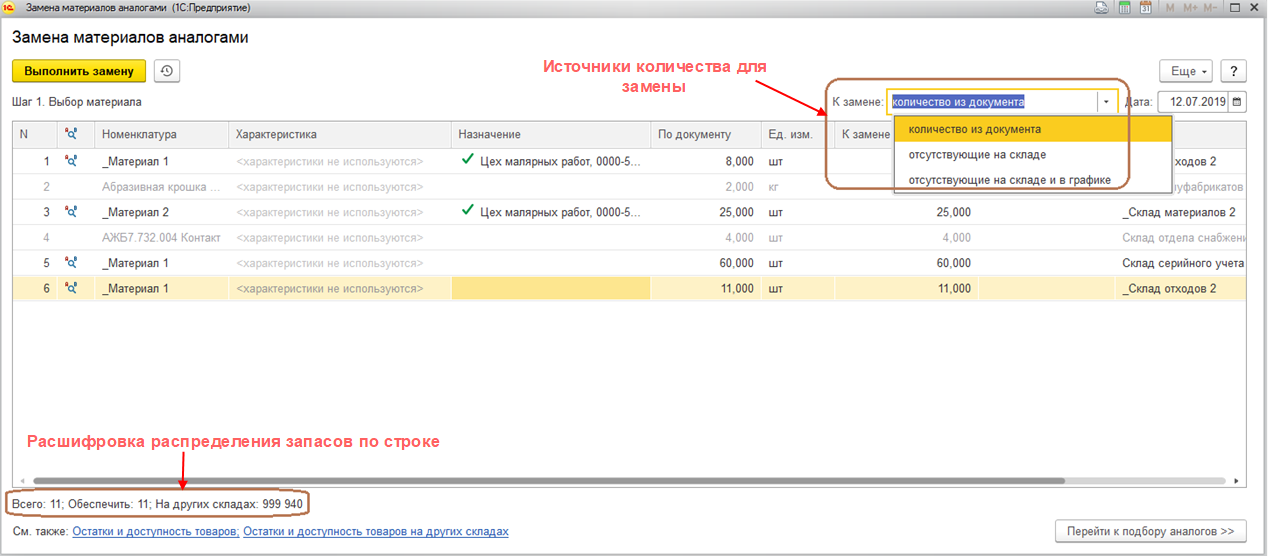Collapse the К замене dropdown arrow
Screen dimensions: 1268x556
pyautogui.click(x=1106, y=102)
